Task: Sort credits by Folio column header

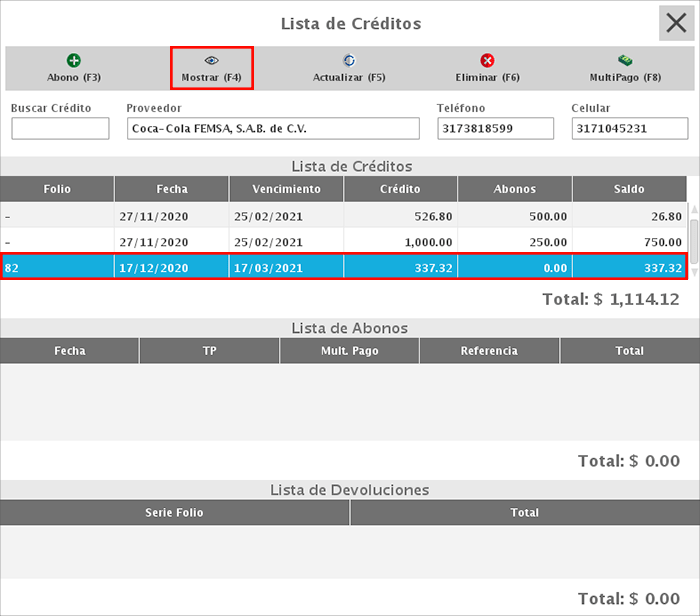Action: point(57,189)
